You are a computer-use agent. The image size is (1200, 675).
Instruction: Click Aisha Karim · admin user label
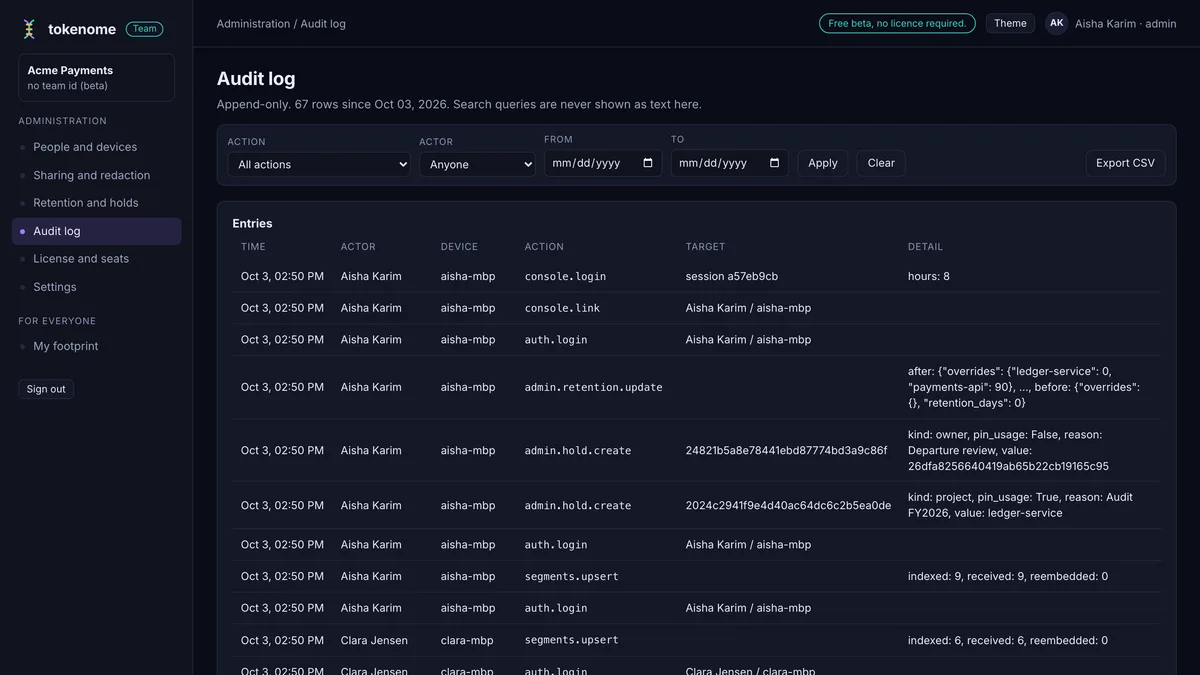click(x=1126, y=23)
